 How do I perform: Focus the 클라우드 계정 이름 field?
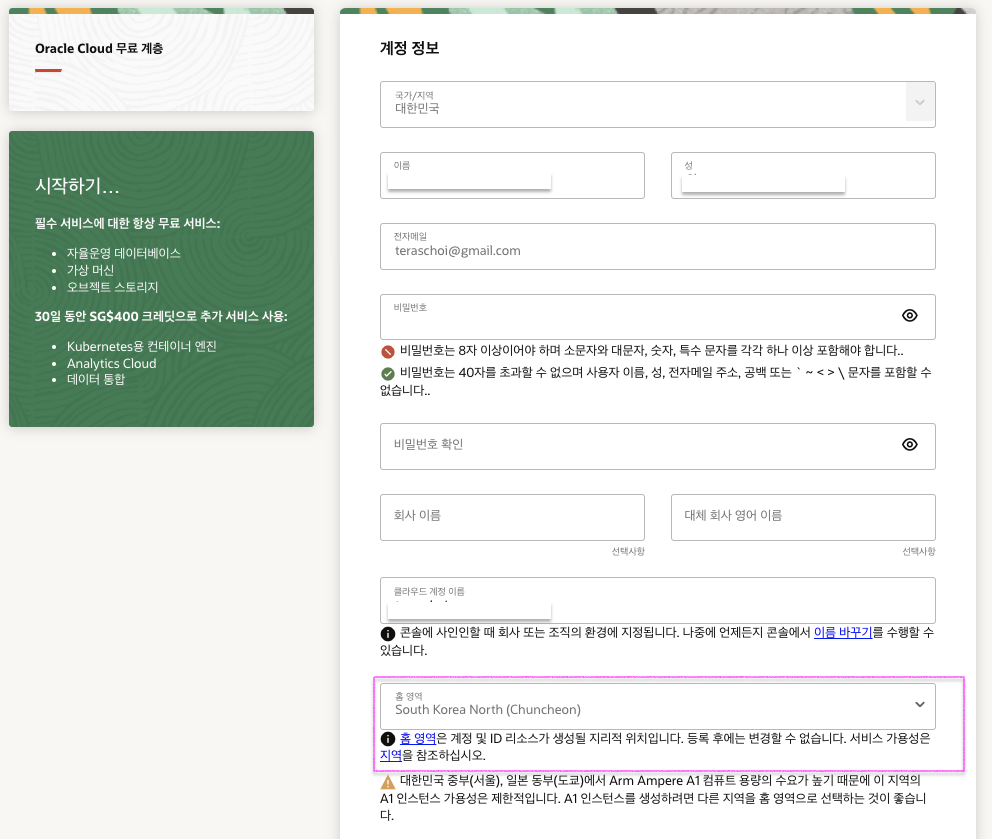657,600
